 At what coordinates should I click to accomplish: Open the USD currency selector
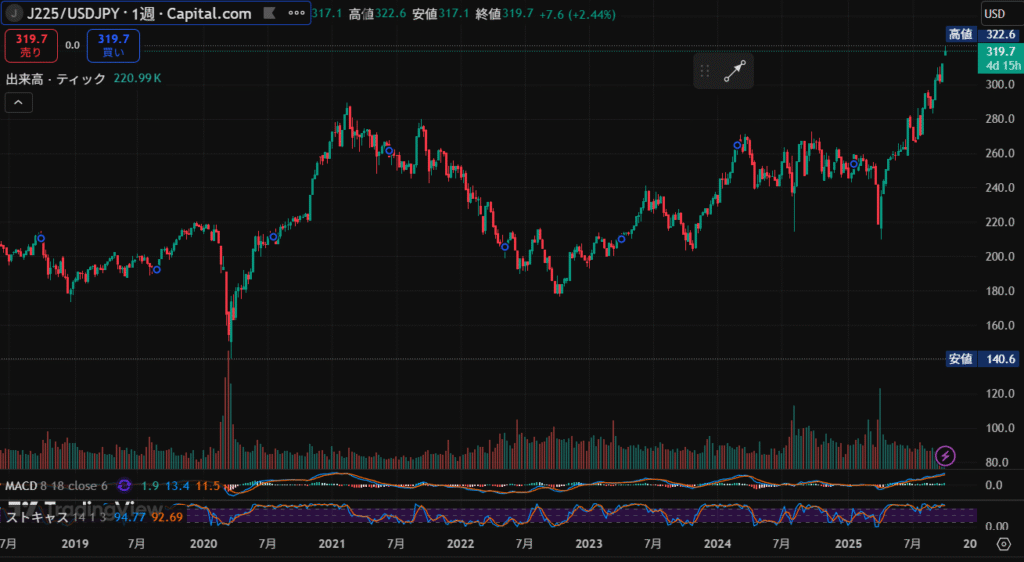995,13
